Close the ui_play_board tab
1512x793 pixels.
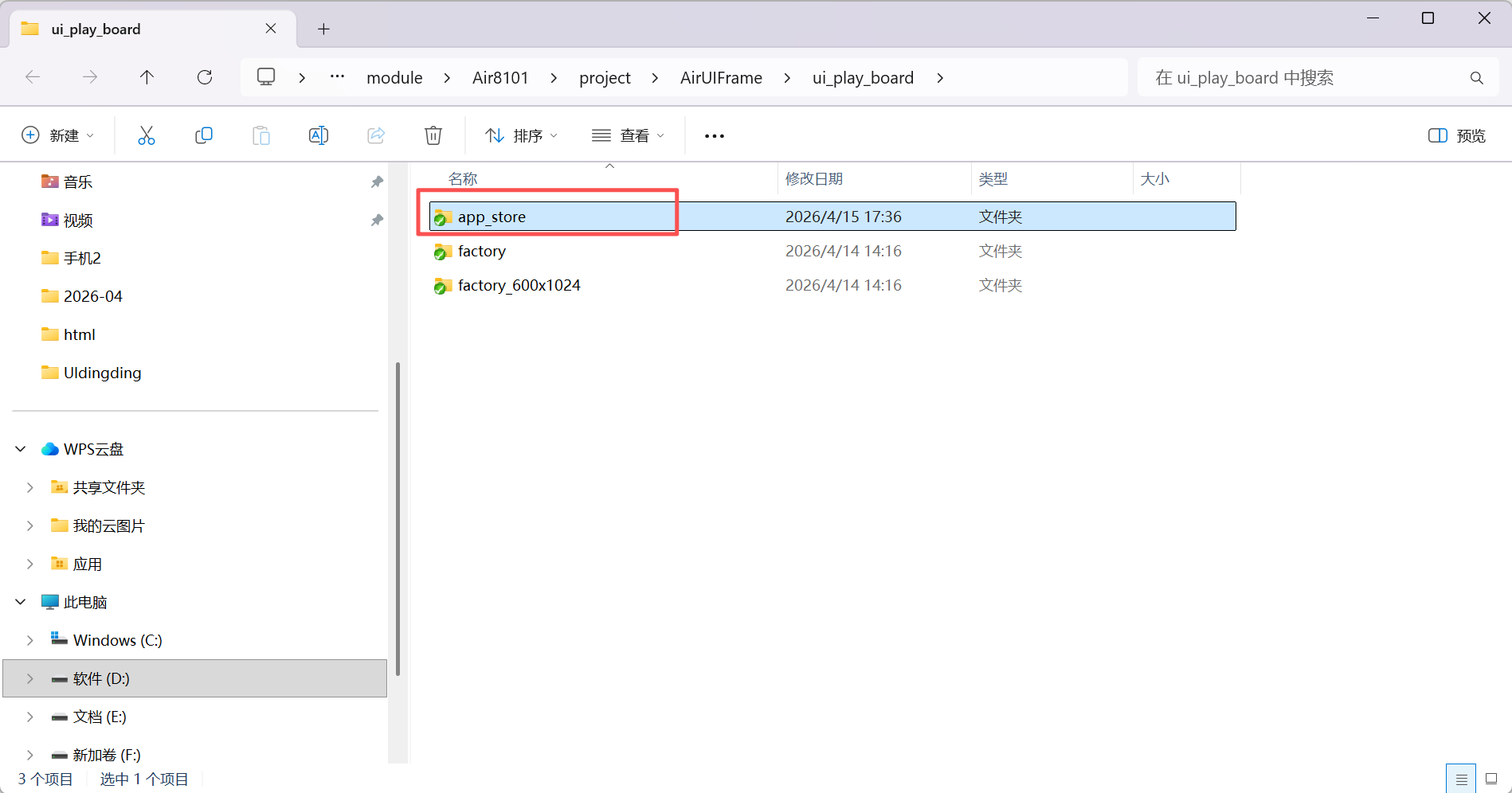point(271,29)
